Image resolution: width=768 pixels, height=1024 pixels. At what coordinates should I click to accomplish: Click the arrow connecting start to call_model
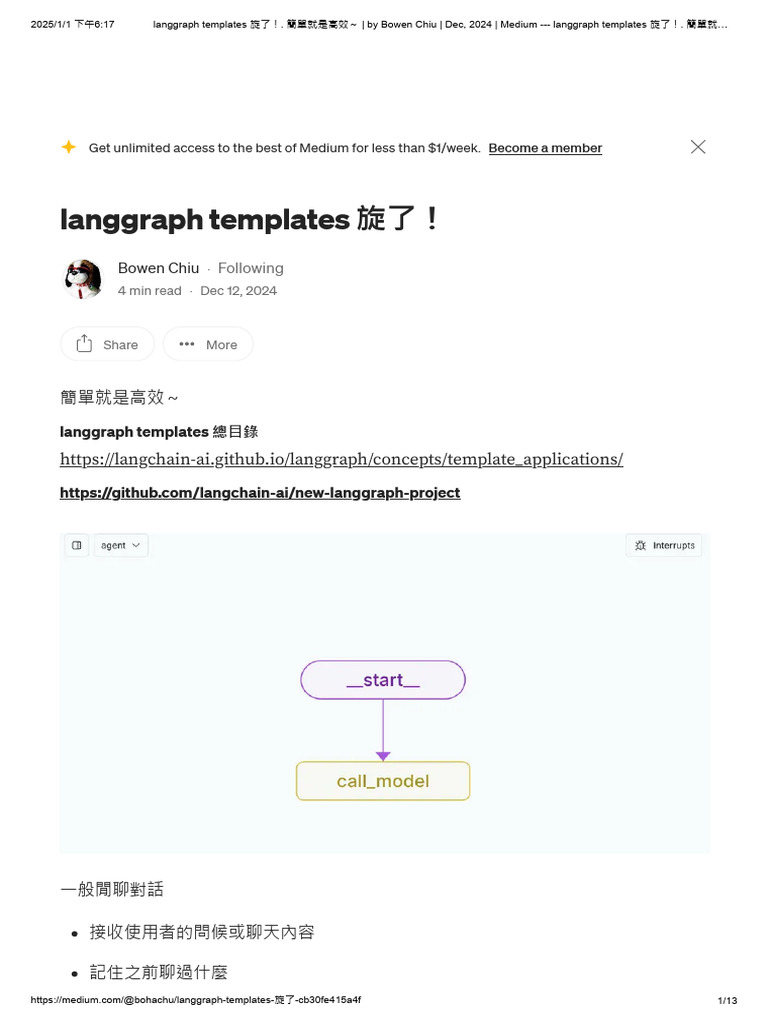click(383, 730)
